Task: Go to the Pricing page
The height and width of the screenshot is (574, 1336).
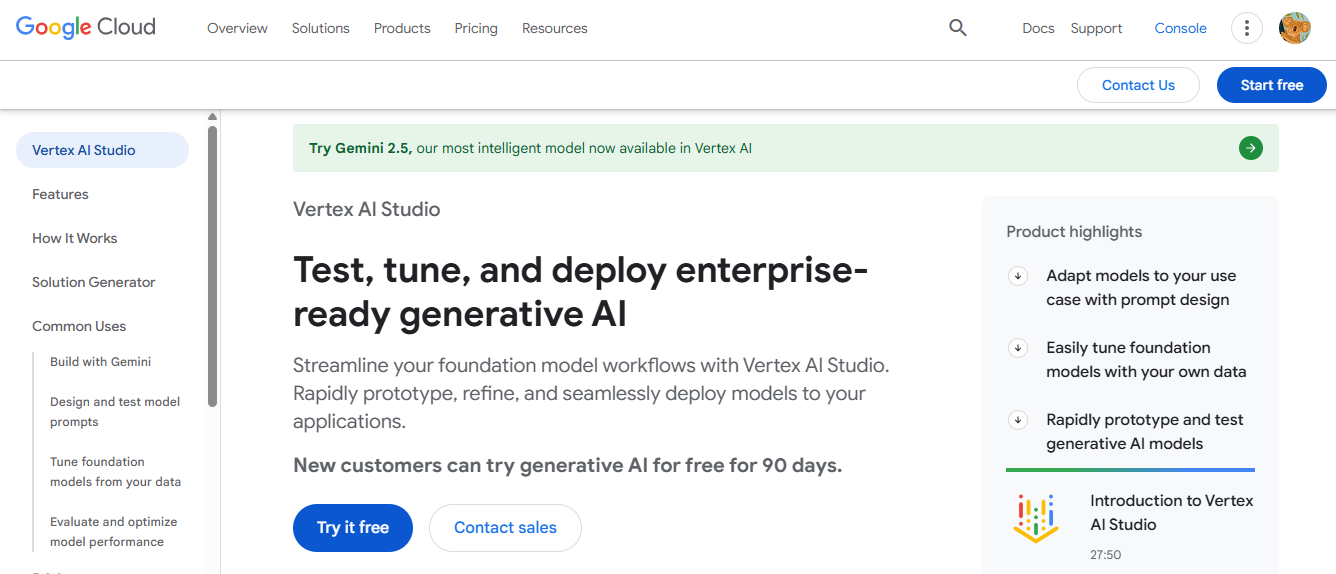Action: pos(476,28)
